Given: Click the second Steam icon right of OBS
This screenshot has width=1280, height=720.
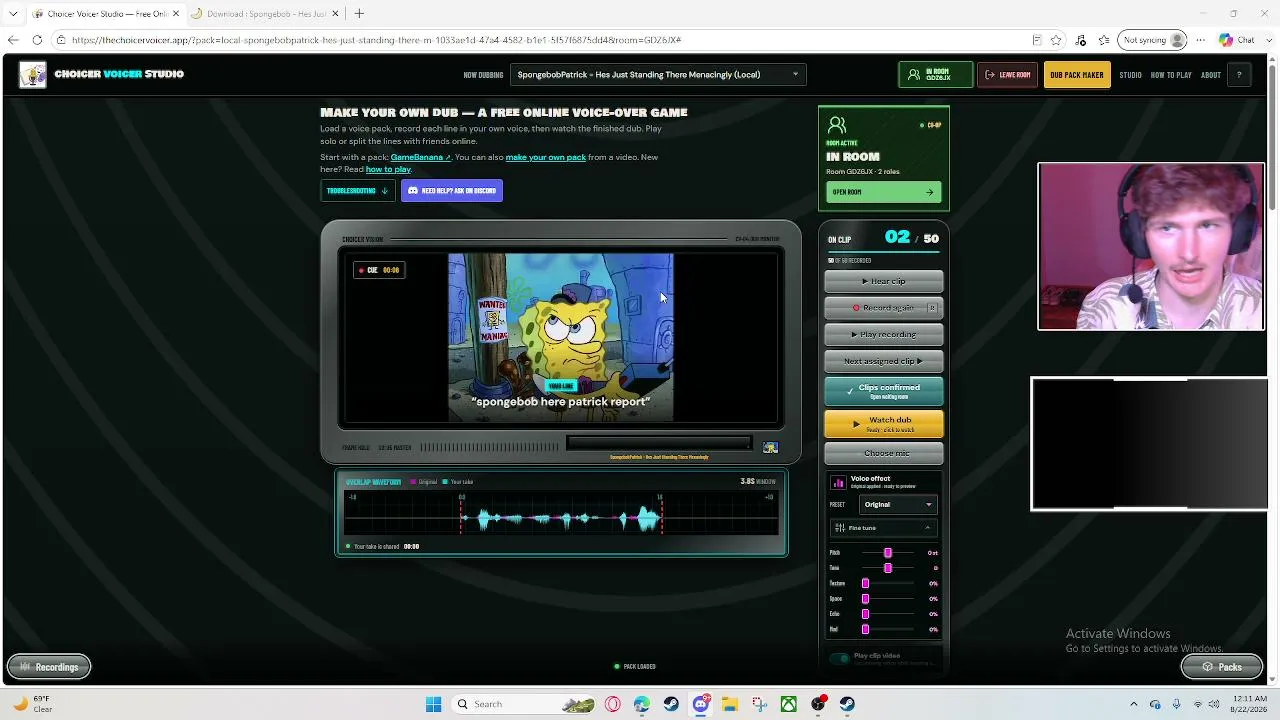Looking at the screenshot, I should pyautogui.click(x=847, y=704).
